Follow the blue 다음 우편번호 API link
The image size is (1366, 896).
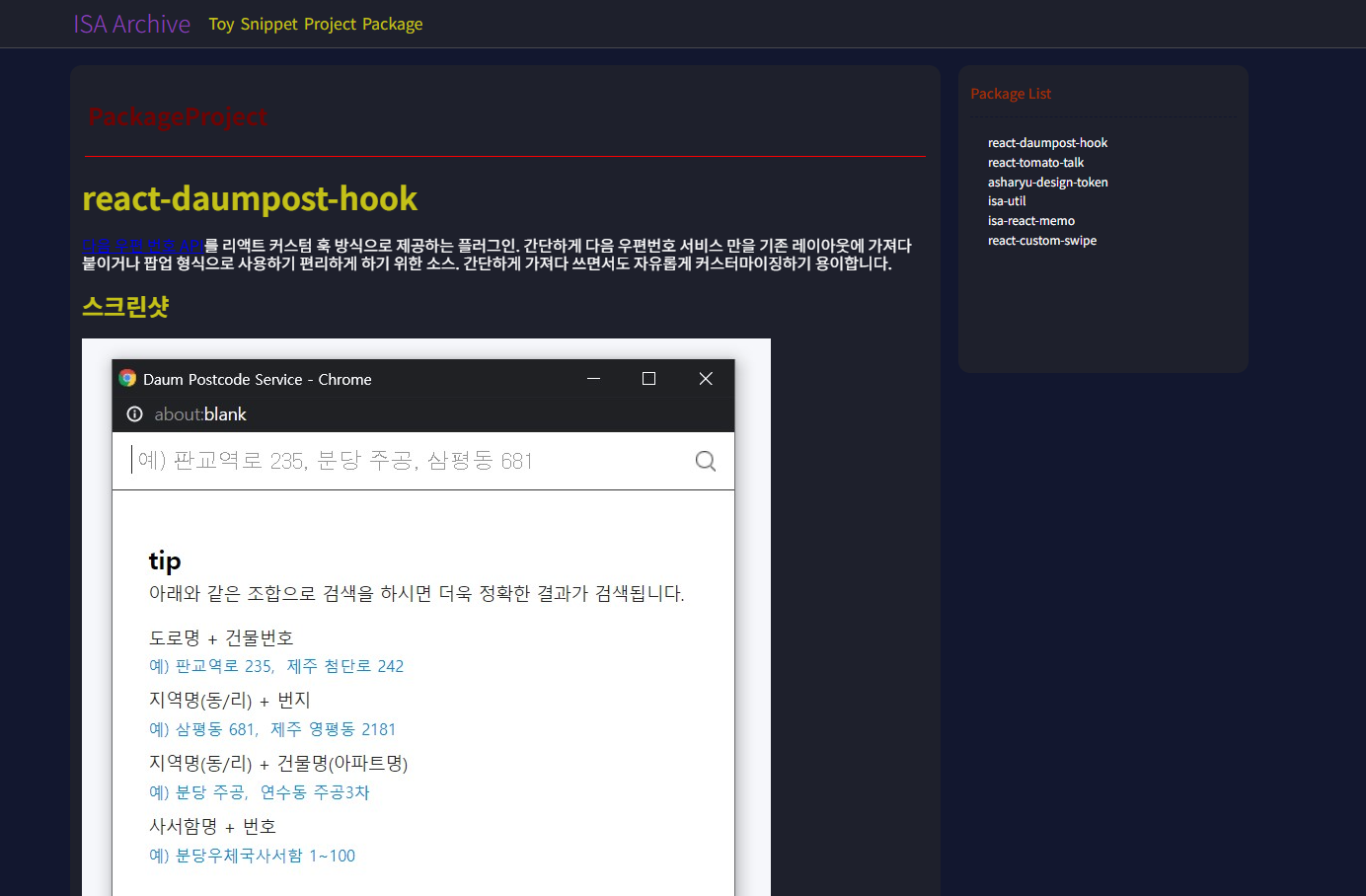pyautogui.click(x=143, y=246)
